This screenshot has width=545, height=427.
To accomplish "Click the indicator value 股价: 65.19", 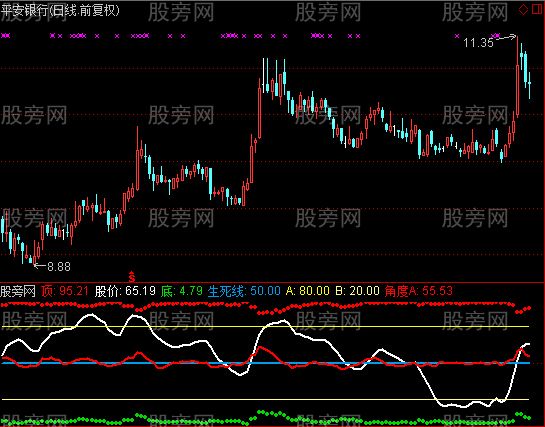I will pyautogui.click(x=125, y=291).
